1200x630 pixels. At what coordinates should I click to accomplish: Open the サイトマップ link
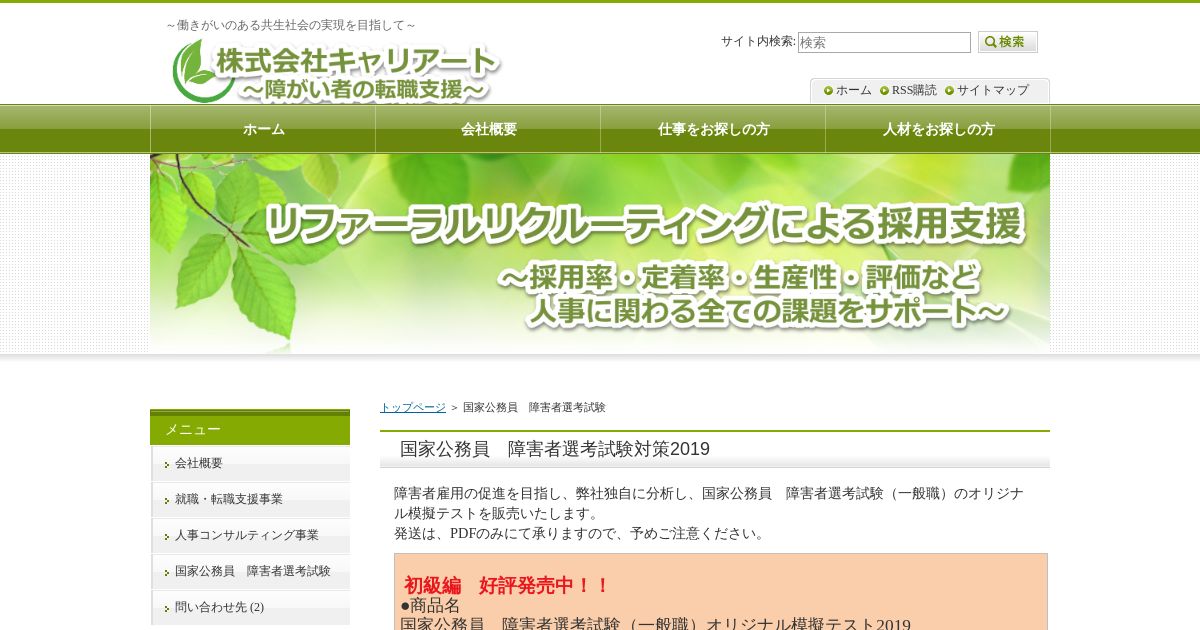[992, 90]
